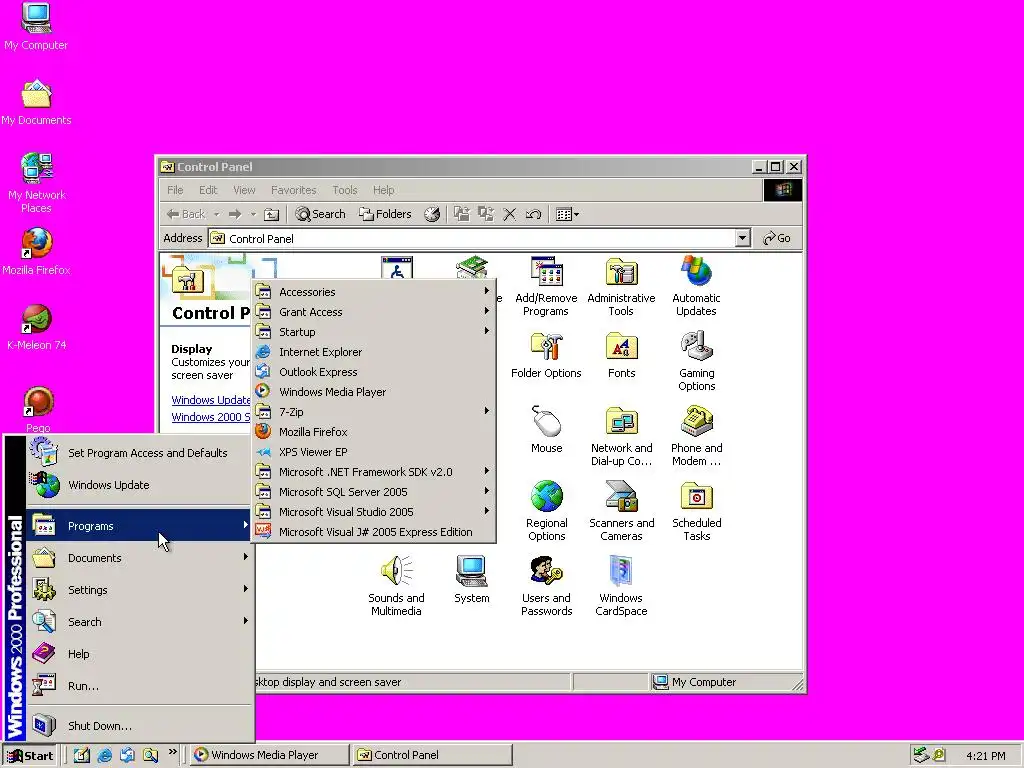This screenshot has height=768, width=1024.
Task: Click the Address field text
Action: pyautogui.click(x=261, y=239)
